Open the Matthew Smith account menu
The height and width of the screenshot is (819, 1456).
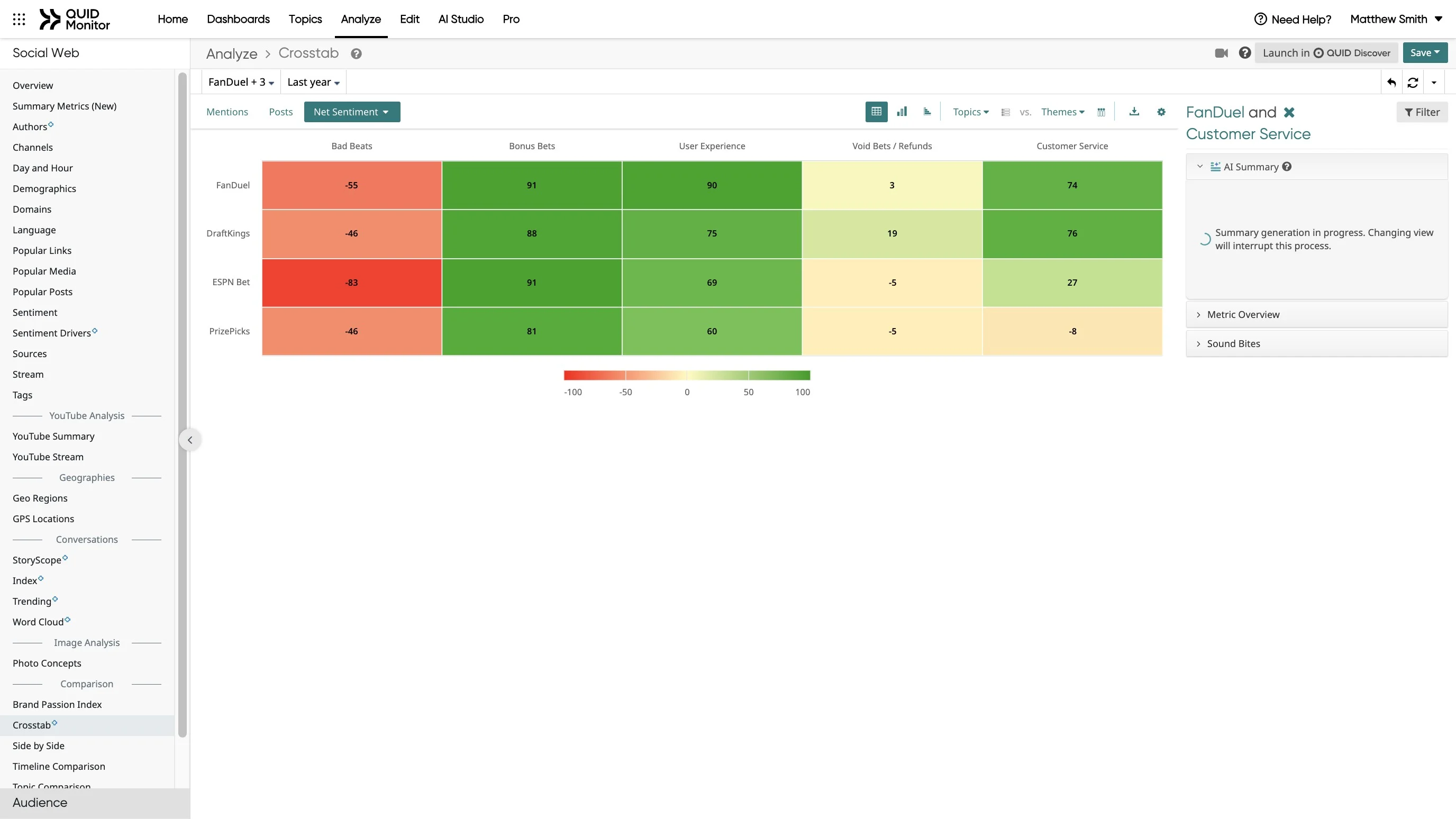1396,19
